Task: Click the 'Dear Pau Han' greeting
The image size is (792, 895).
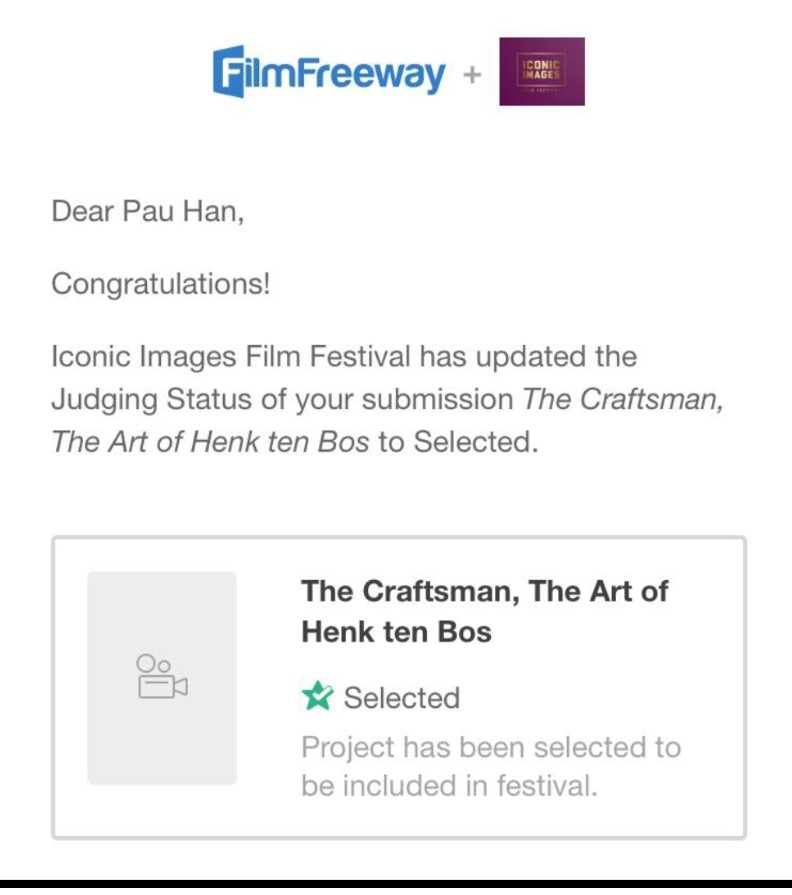Action: click(x=147, y=212)
